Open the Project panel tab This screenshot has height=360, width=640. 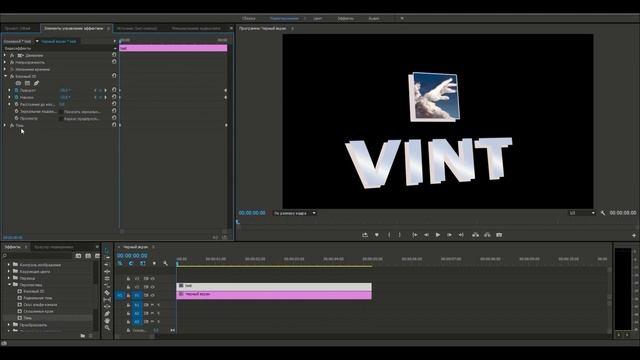(18, 29)
